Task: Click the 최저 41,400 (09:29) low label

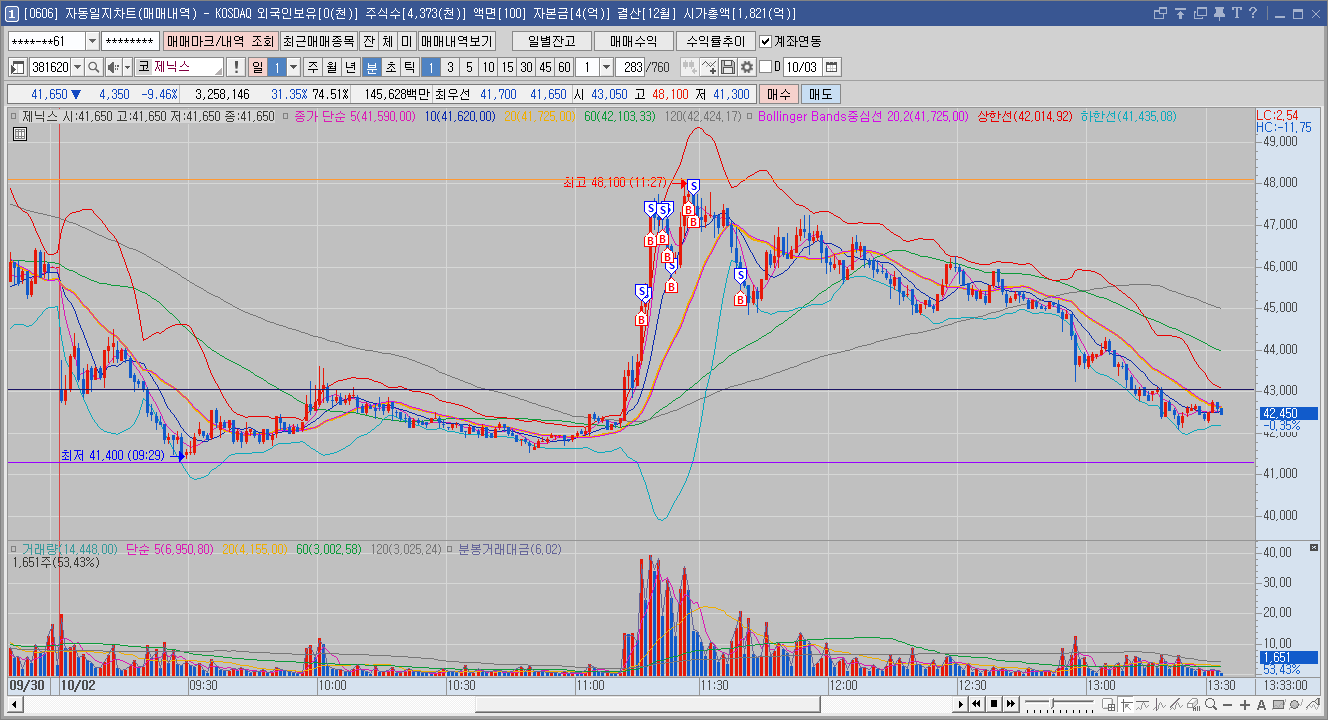Action: tap(112, 455)
